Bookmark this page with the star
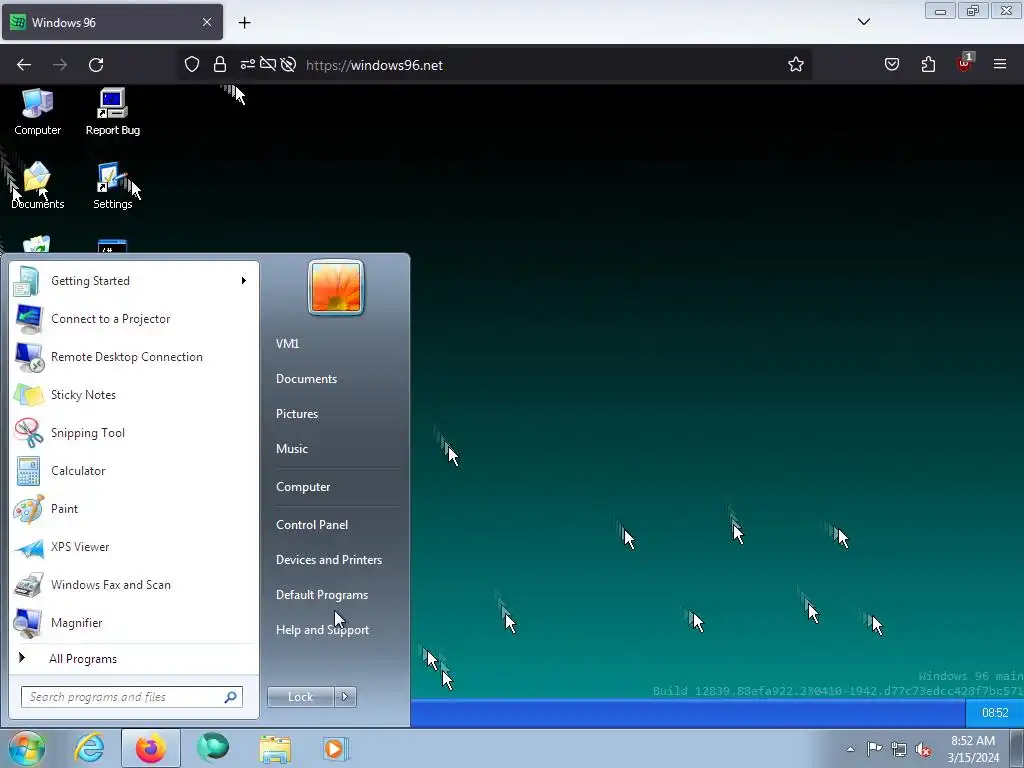Screen dimensions: 1024x768 pos(795,65)
